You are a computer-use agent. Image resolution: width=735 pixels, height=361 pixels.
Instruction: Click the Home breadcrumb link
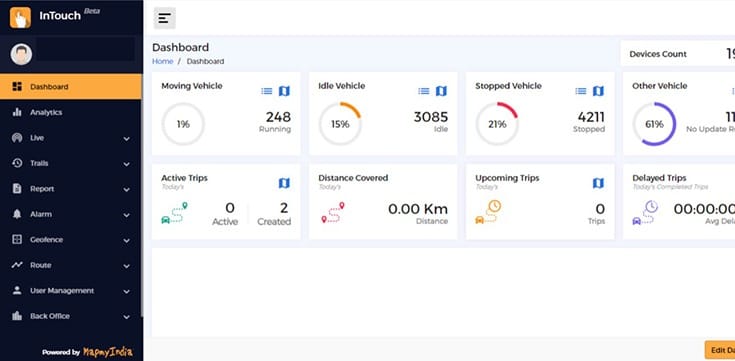click(163, 61)
